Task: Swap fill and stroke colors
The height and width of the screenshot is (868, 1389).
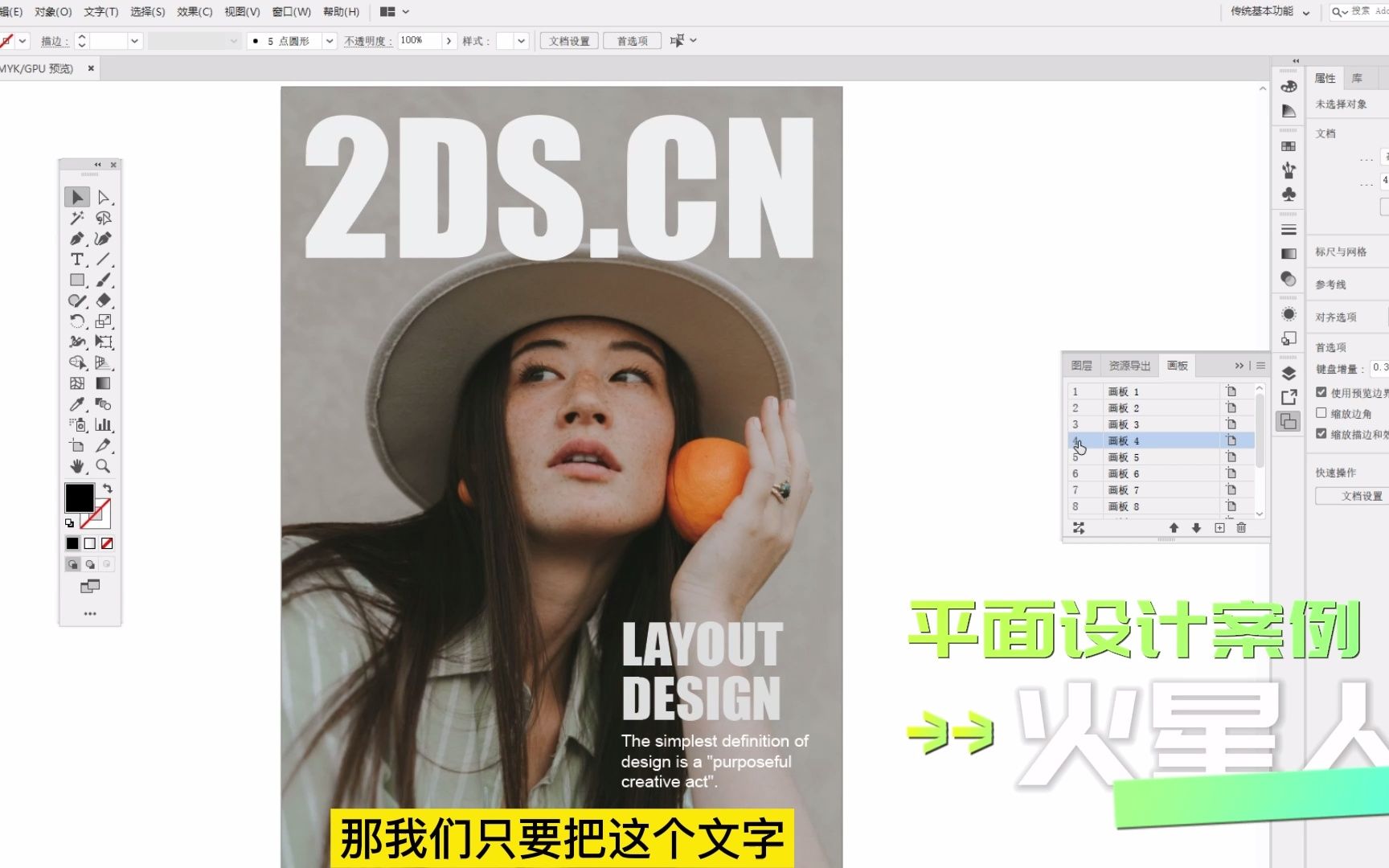Action: click(x=108, y=489)
